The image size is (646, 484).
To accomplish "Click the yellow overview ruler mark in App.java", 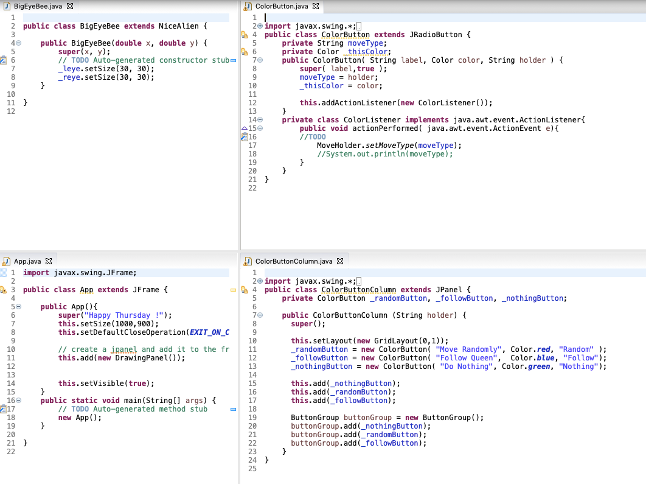I will coord(233,290).
